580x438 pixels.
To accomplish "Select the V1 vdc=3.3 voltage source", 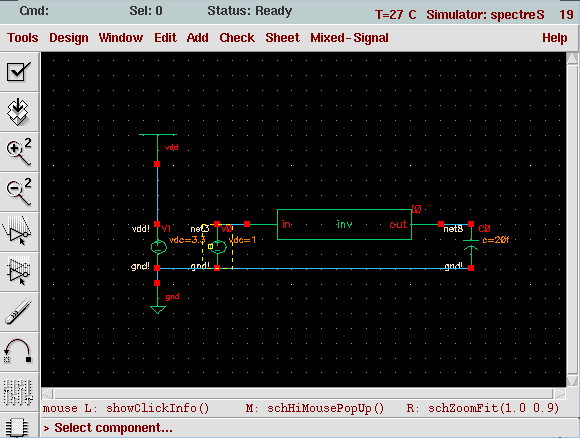I will [x=158, y=246].
